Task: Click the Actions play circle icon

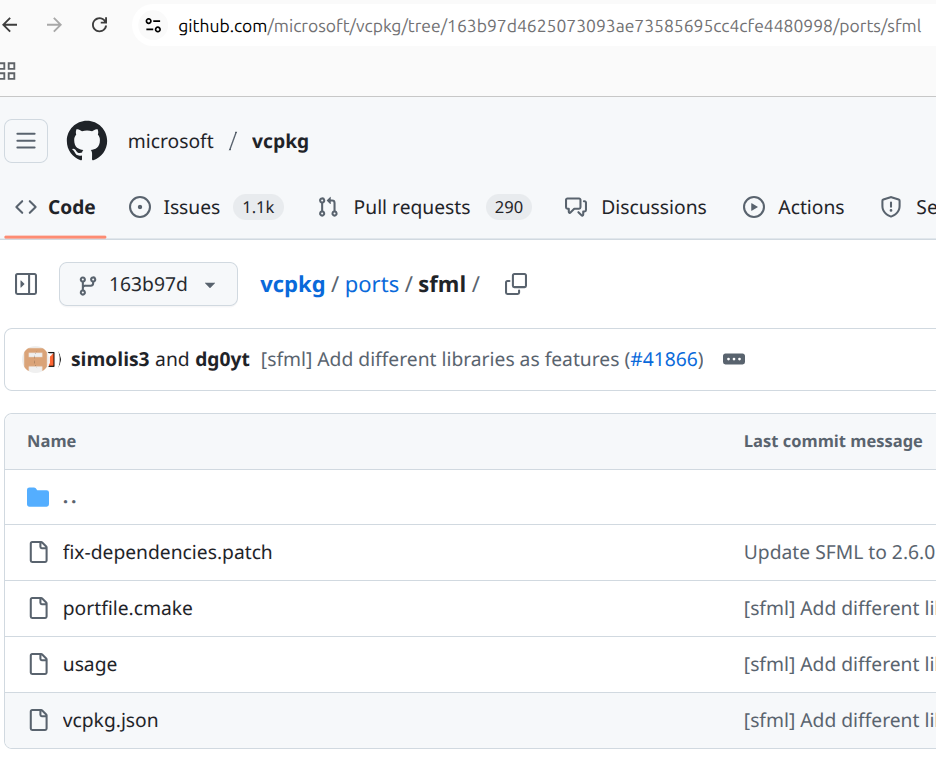Action: (754, 207)
